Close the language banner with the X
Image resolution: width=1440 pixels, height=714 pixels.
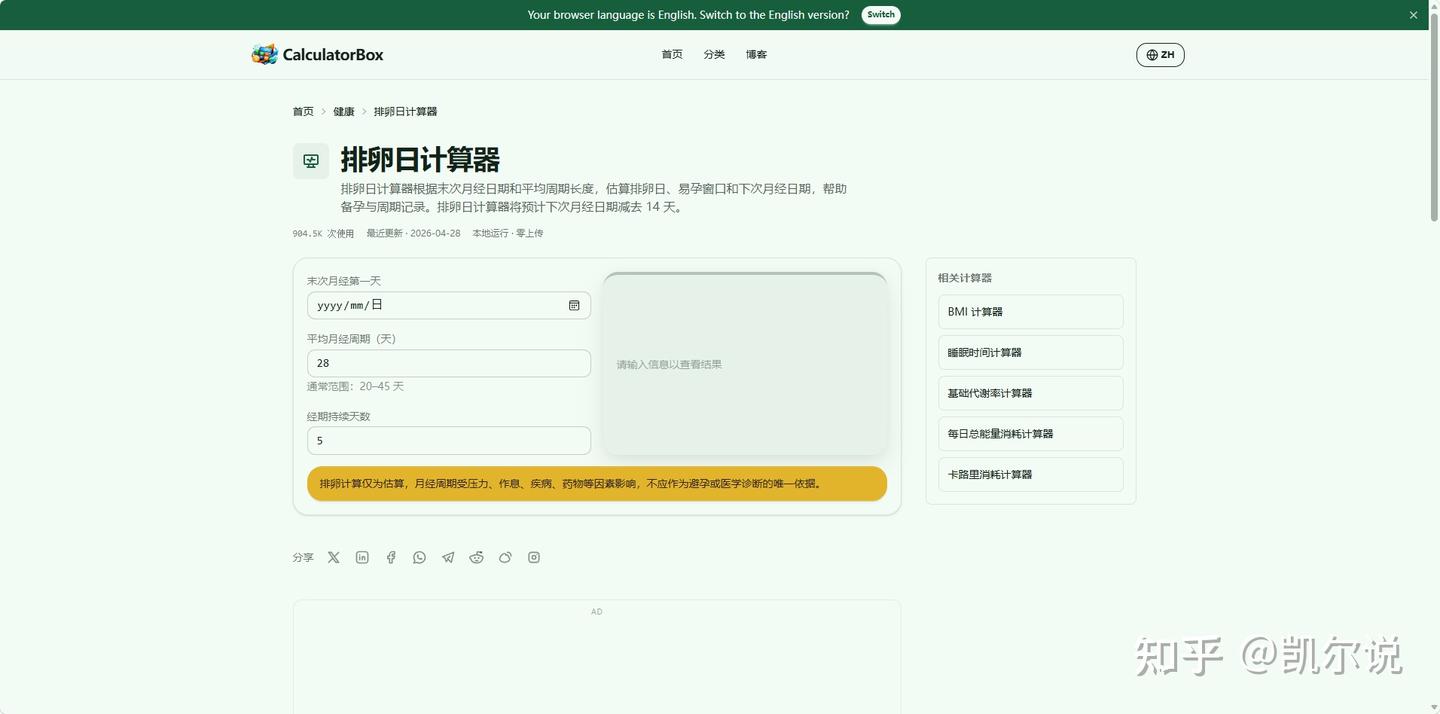pos(1413,15)
